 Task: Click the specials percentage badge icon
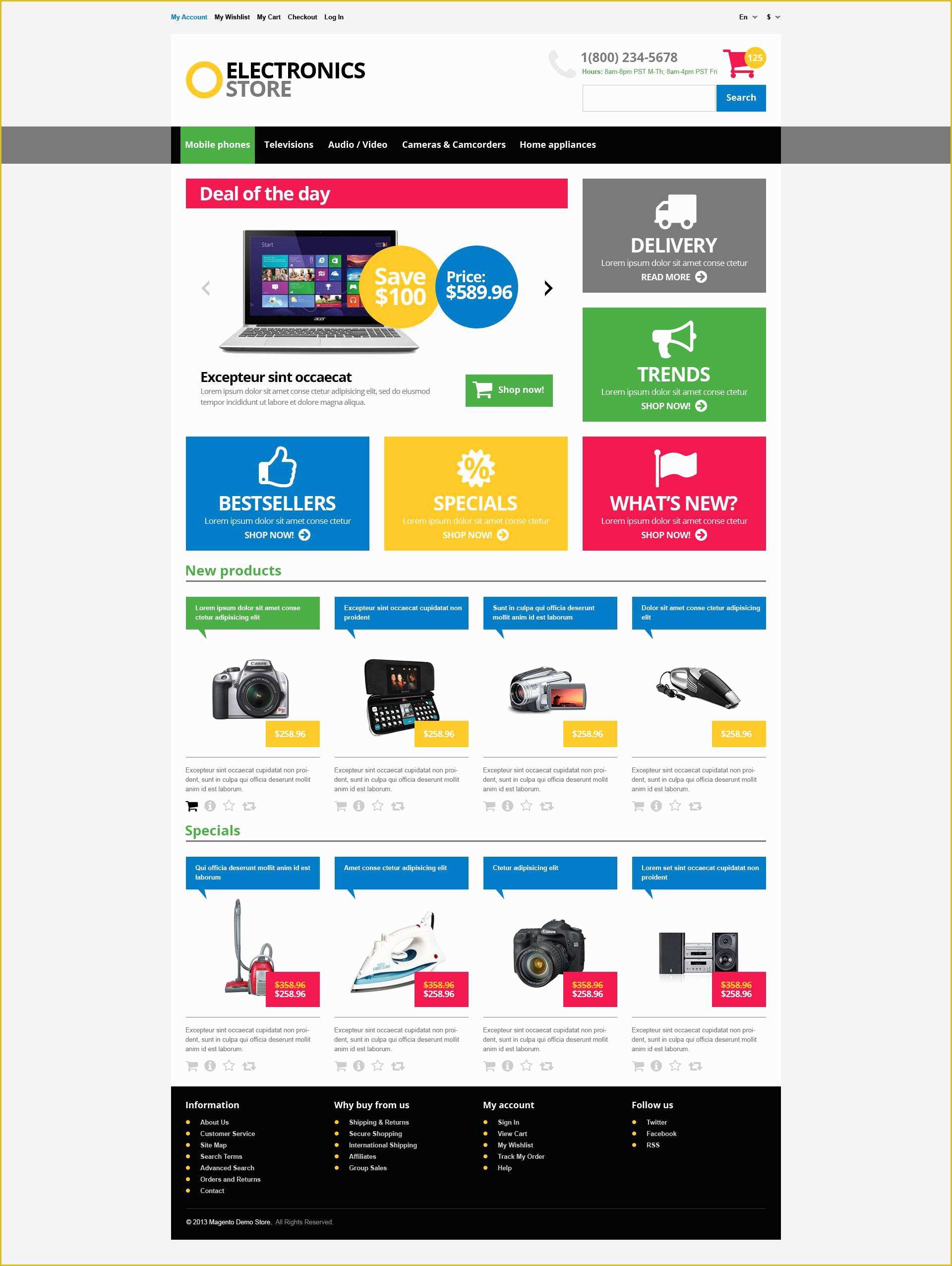click(476, 471)
